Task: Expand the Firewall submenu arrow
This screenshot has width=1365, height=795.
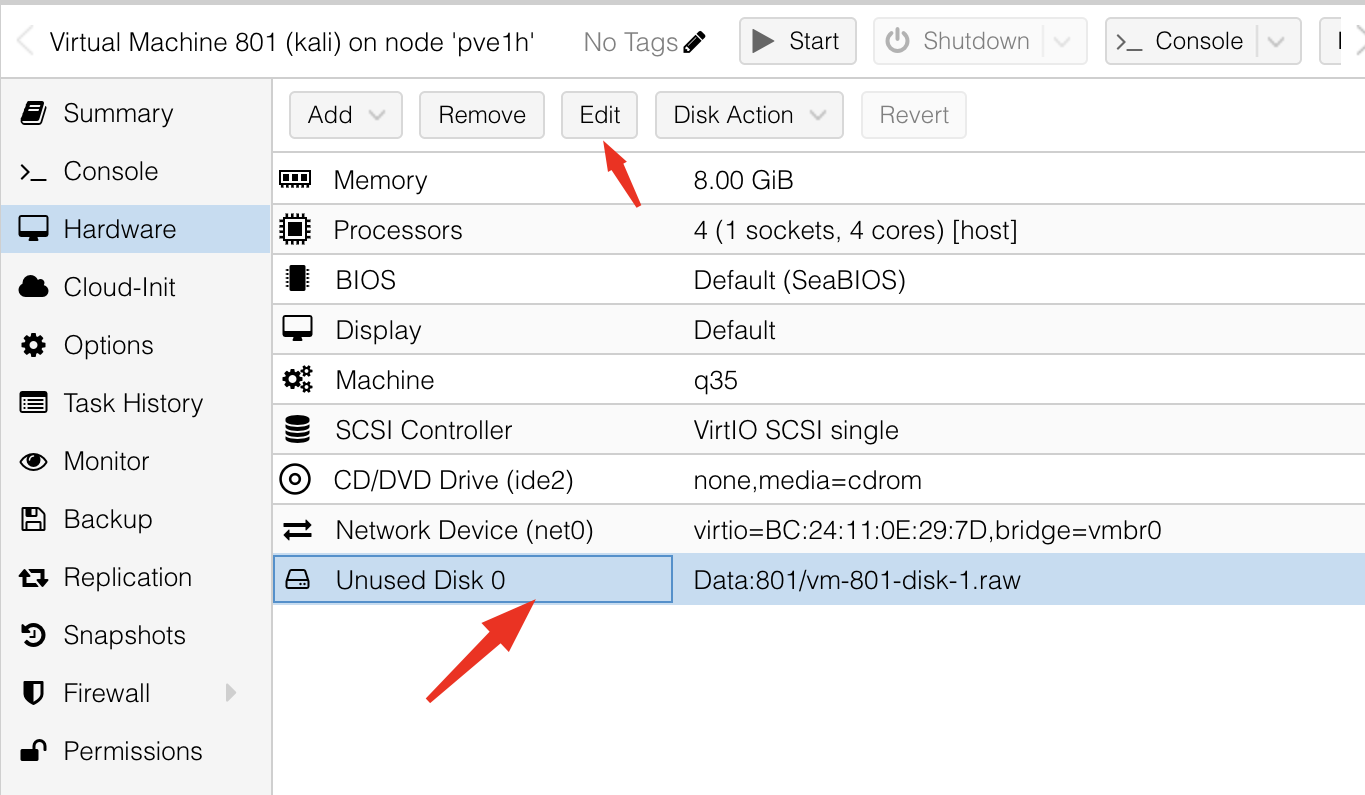Action: click(231, 693)
